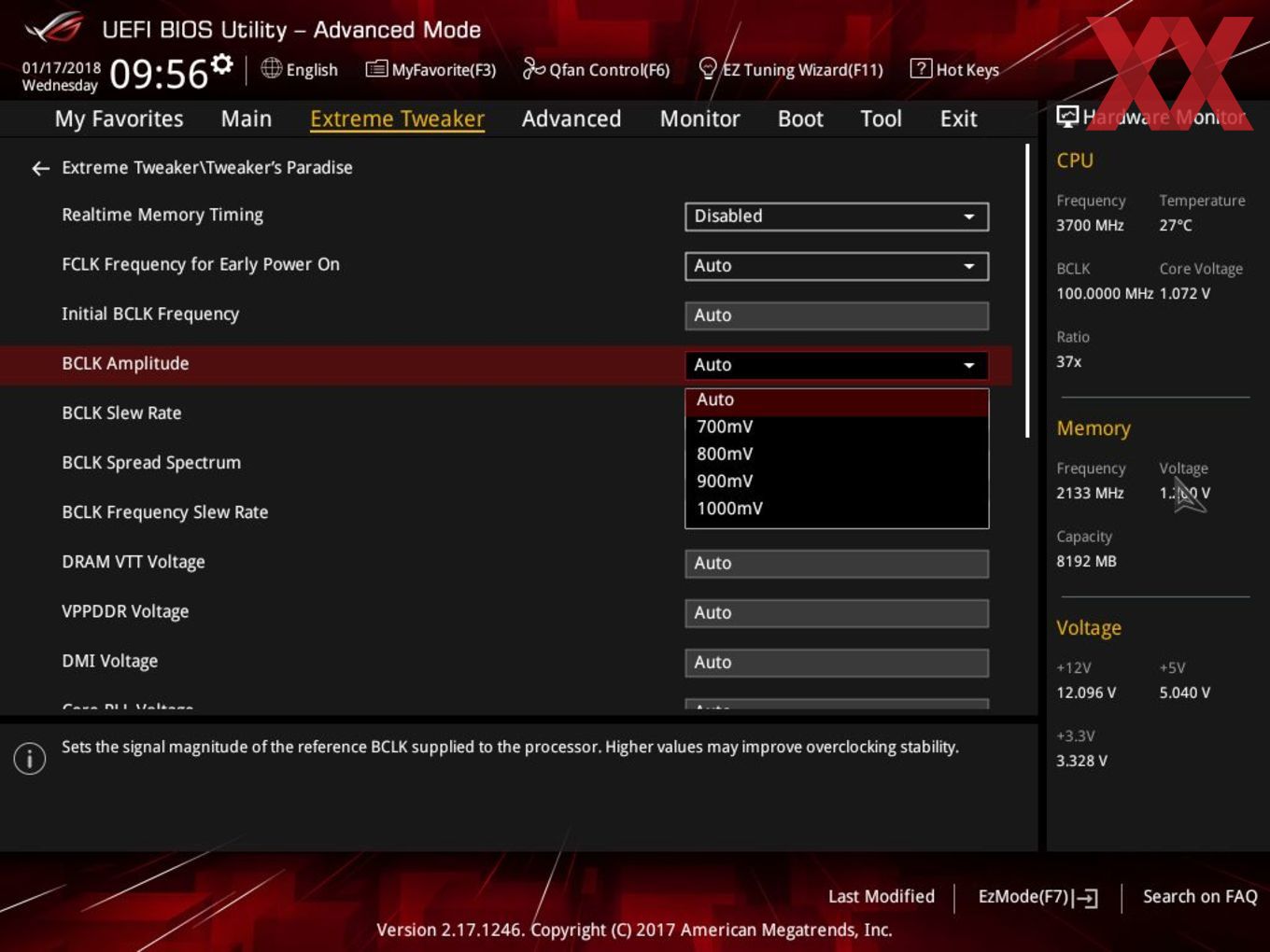Open FCLK Frequency for Early Power On dropdown
This screenshot has height=952, width=1270.
click(x=837, y=266)
